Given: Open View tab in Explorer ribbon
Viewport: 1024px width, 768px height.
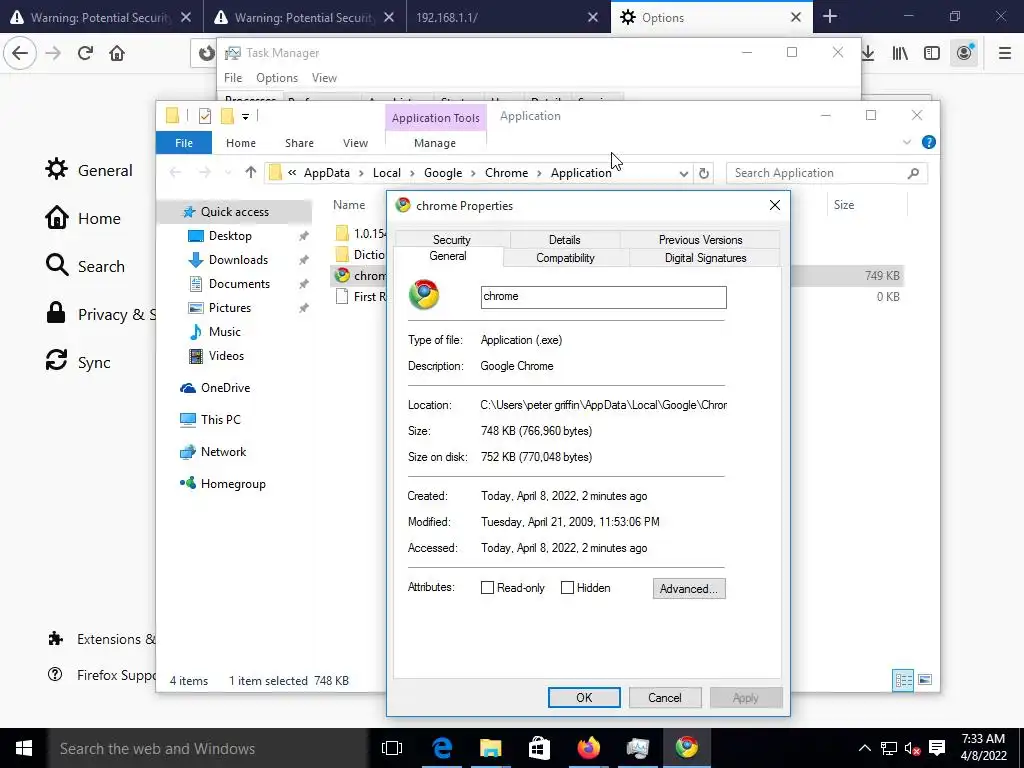Looking at the screenshot, I should [355, 142].
